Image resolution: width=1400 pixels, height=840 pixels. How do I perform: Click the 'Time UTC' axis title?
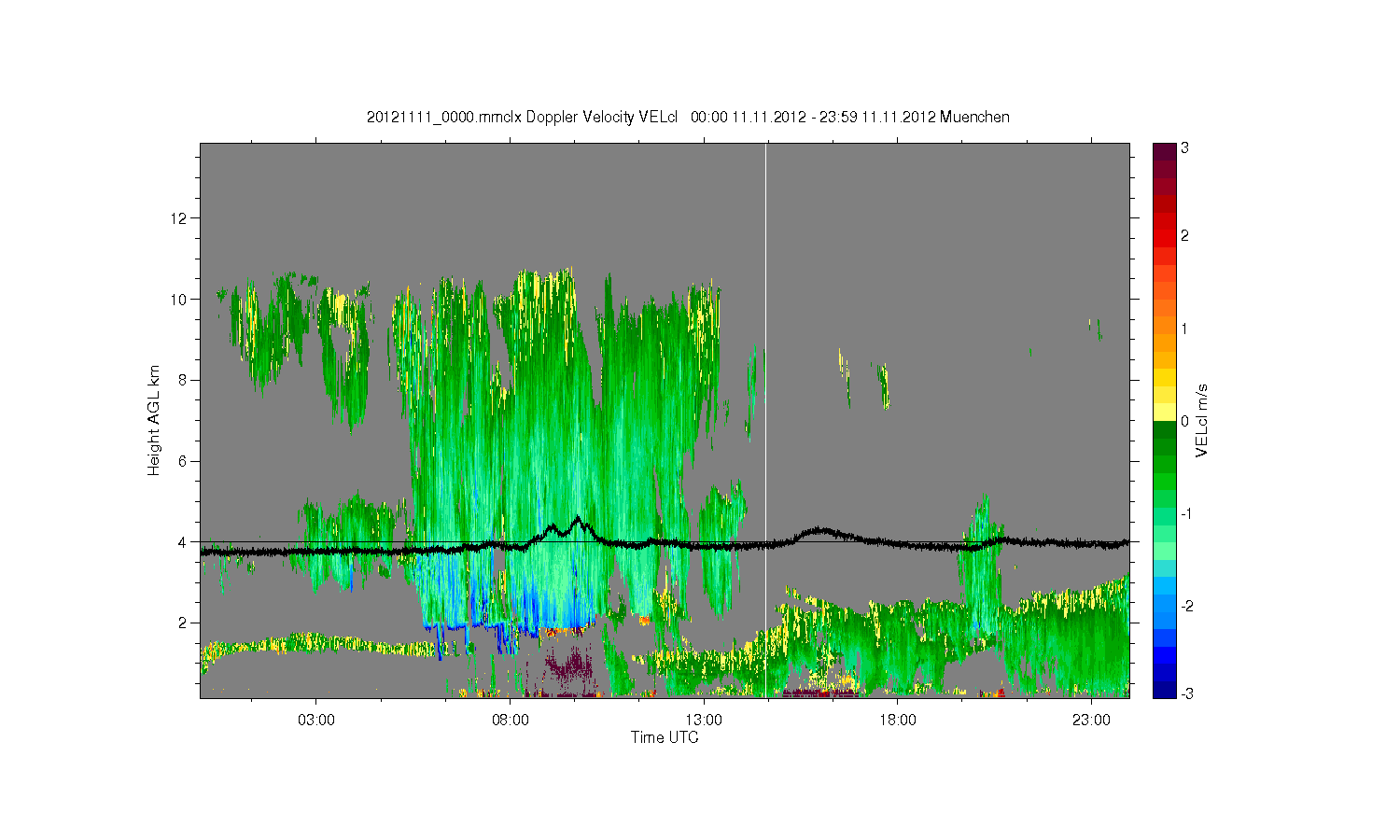tap(665, 737)
